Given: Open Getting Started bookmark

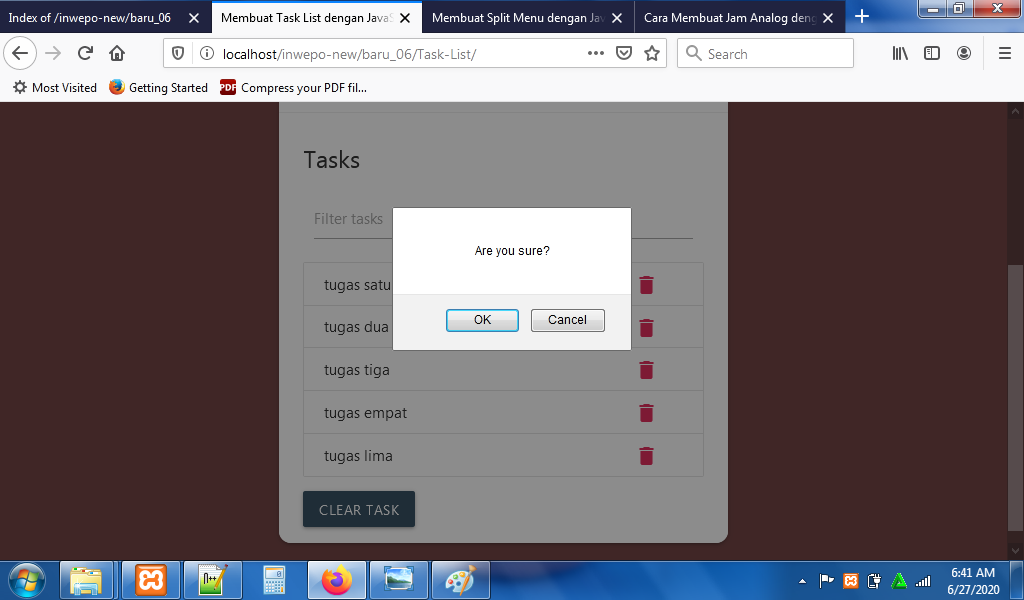Looking at the screenshot, I should (x=158, y=87).
